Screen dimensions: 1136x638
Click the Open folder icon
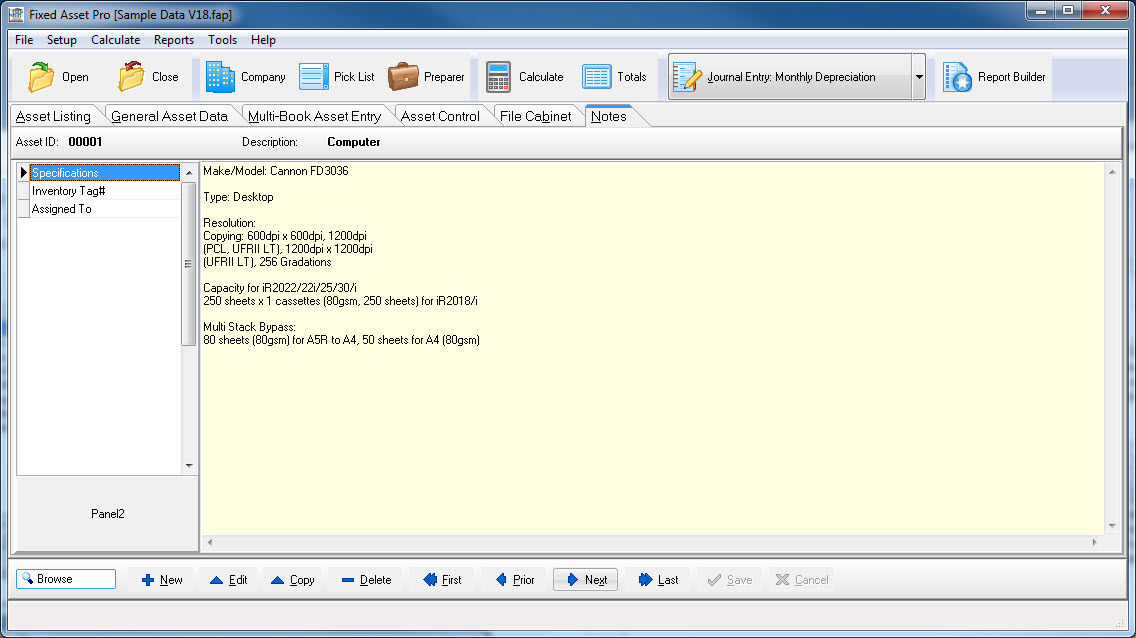pos(42,77)
